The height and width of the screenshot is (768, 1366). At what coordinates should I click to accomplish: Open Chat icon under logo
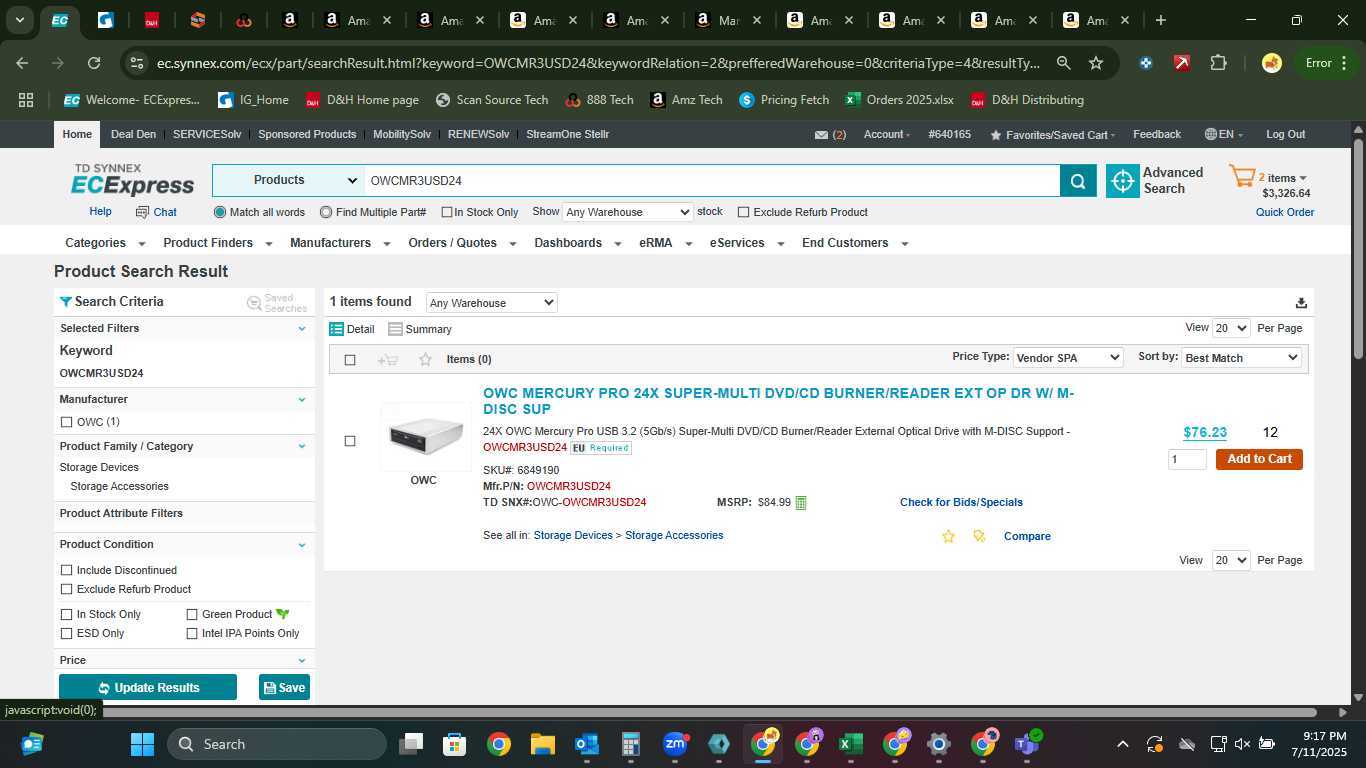(x=142, y=212)
